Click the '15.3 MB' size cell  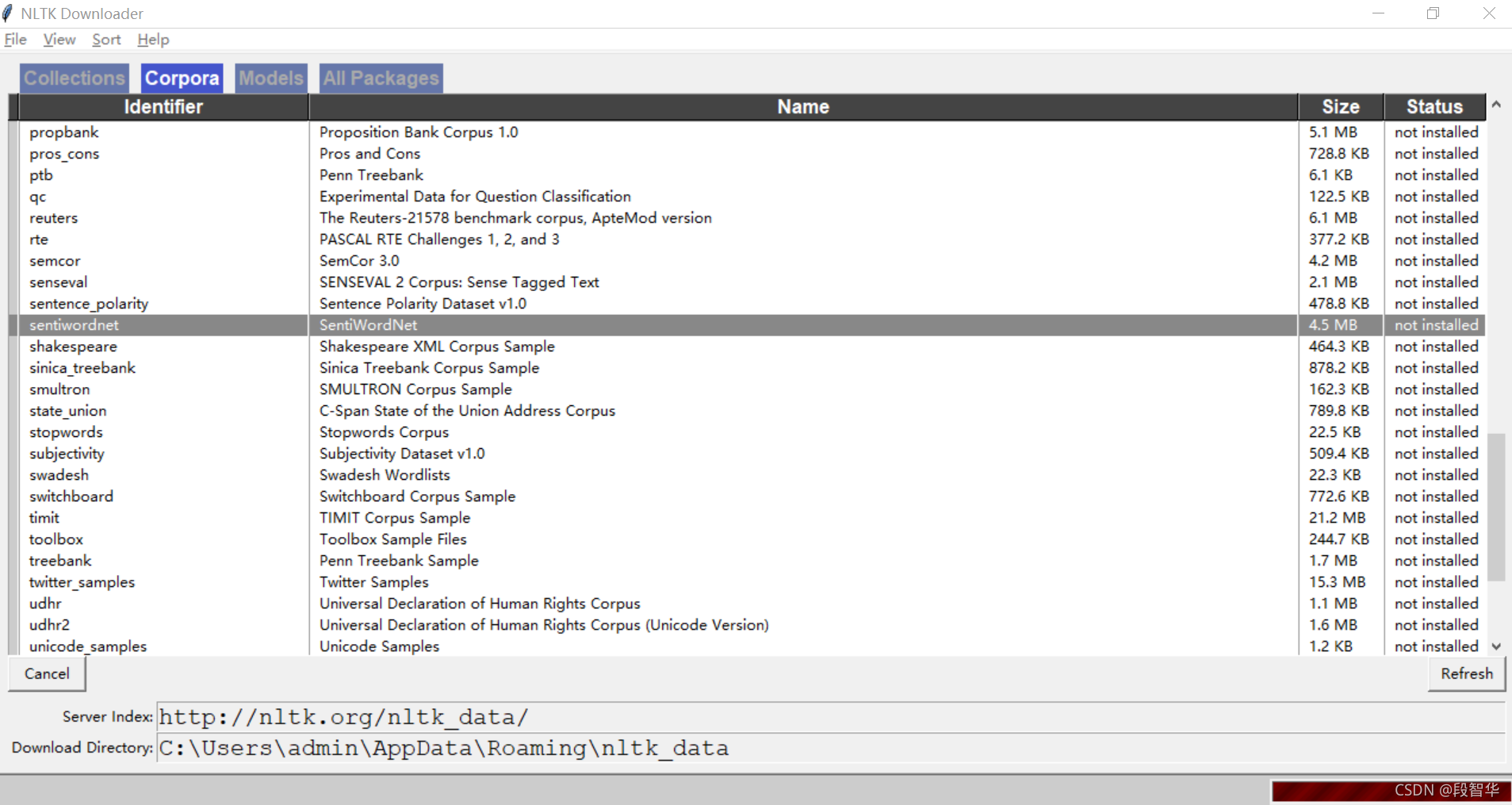(x=1337, y=582)
